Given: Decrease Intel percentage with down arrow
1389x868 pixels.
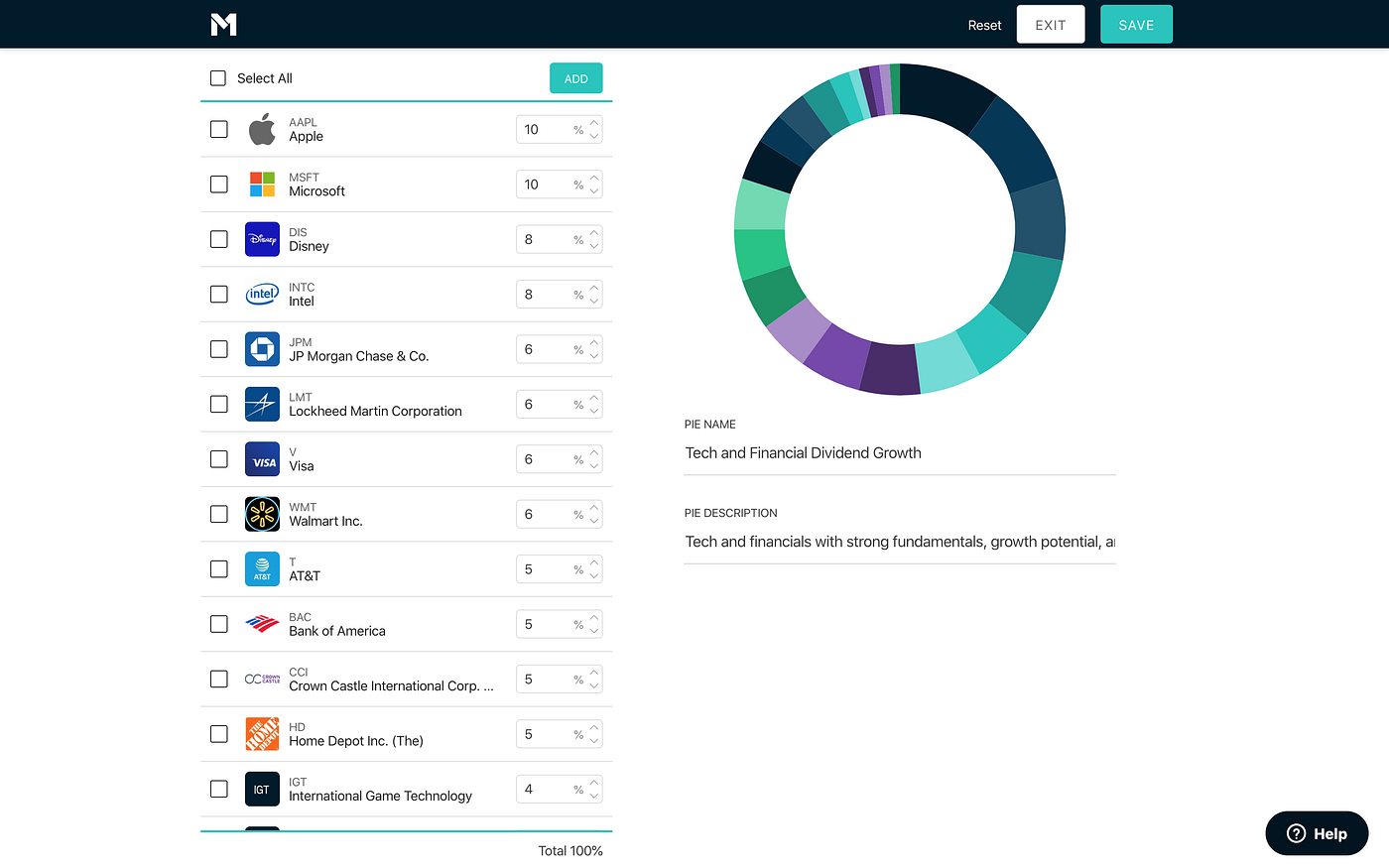Looking at the screenshot, I should point(594,301).
